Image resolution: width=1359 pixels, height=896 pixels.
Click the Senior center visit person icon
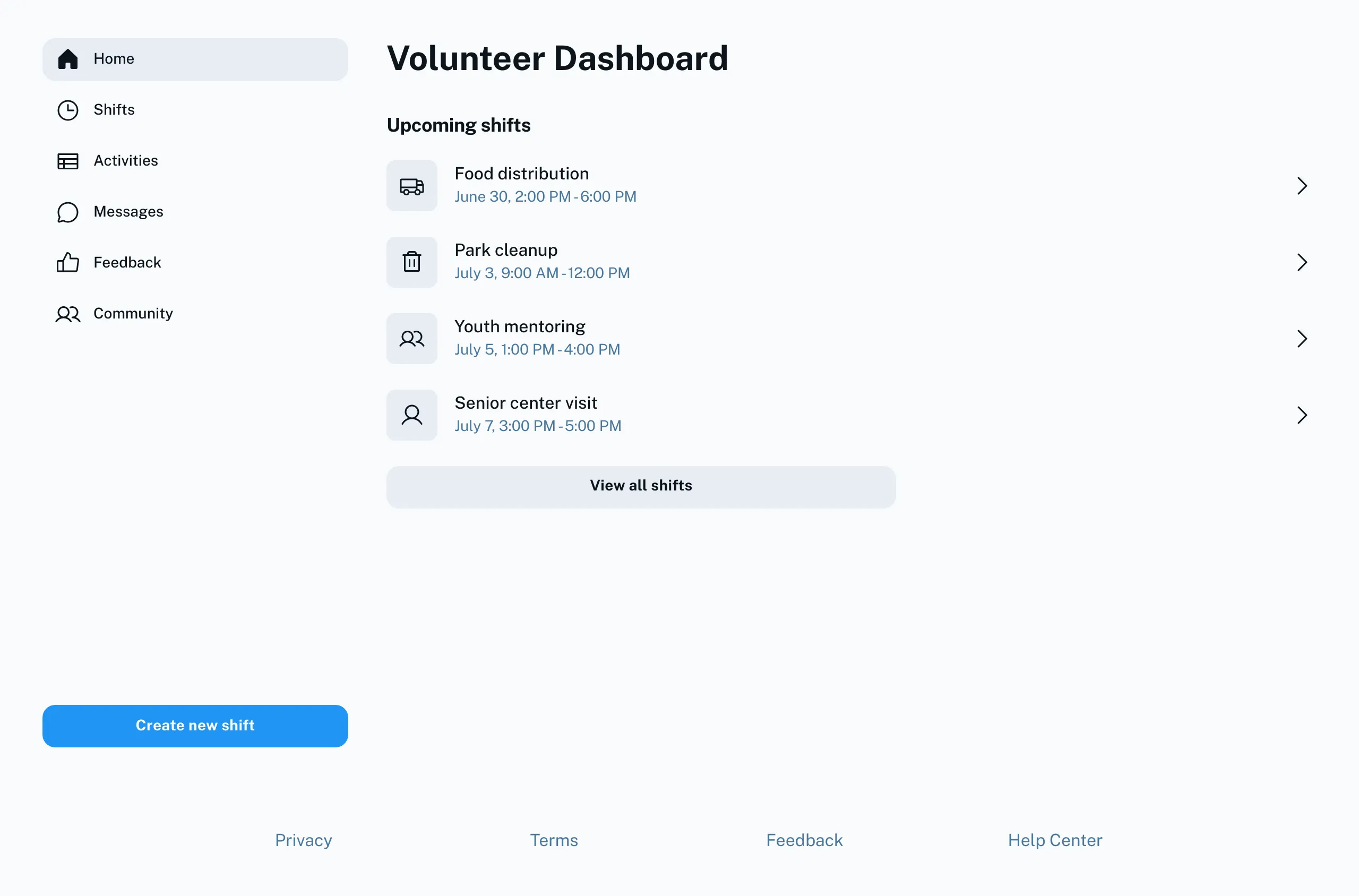(x=411, y=415)
